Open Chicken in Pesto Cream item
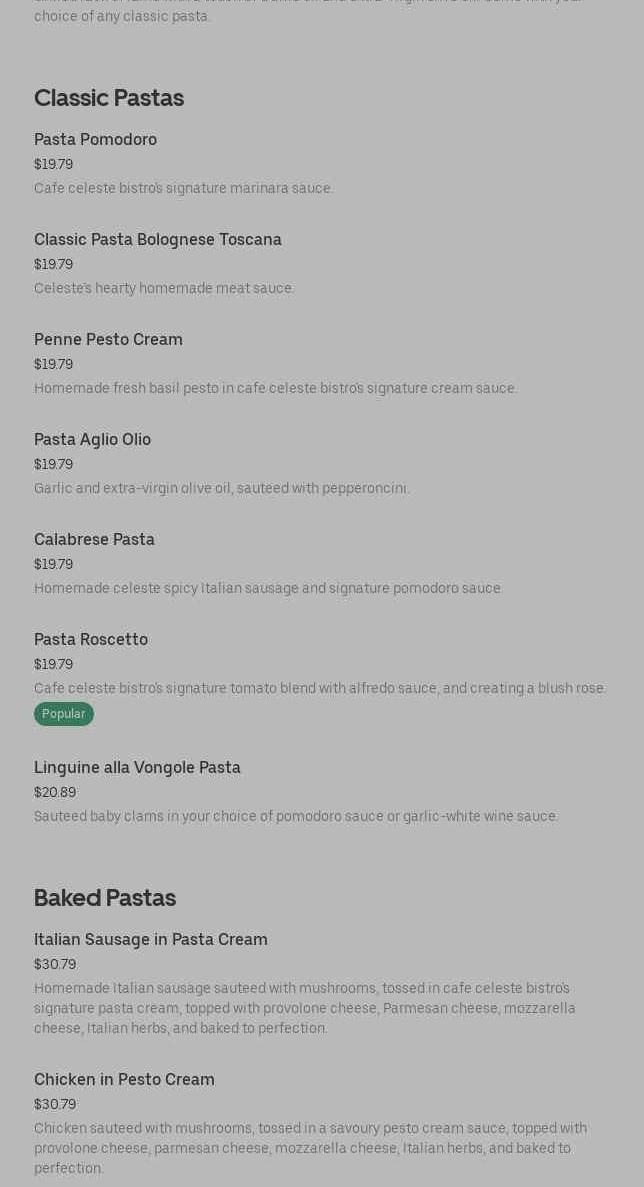Screen dimensions: 644x1187 (124, 1079)
